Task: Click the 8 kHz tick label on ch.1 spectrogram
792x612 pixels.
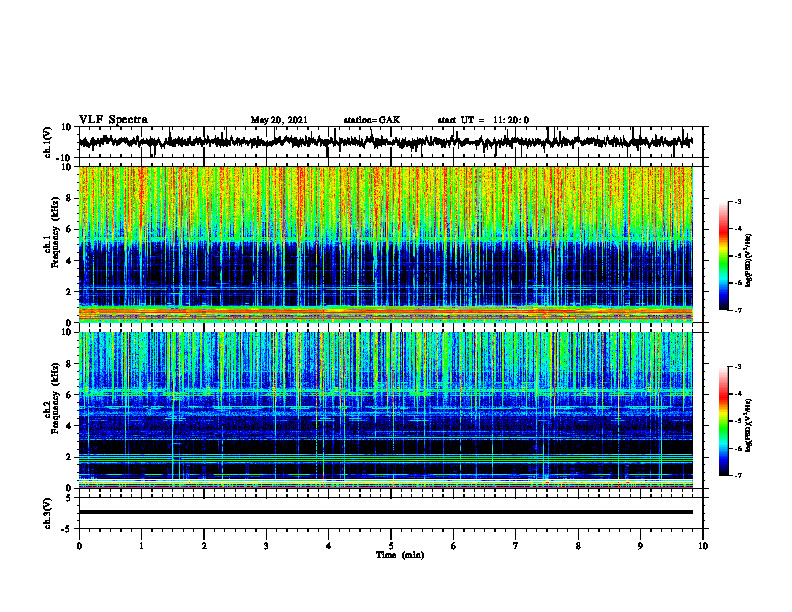Action: coord(71,198)
